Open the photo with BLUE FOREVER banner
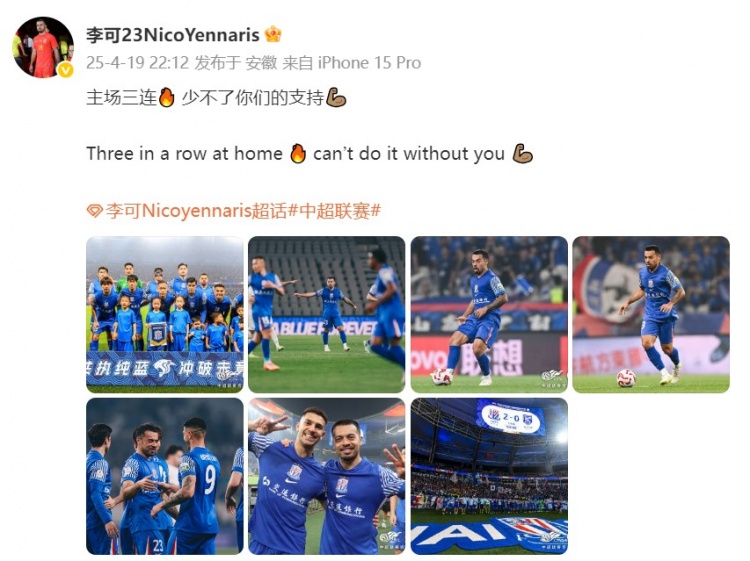Screen dimensions: 750x561 coord(327,315)
